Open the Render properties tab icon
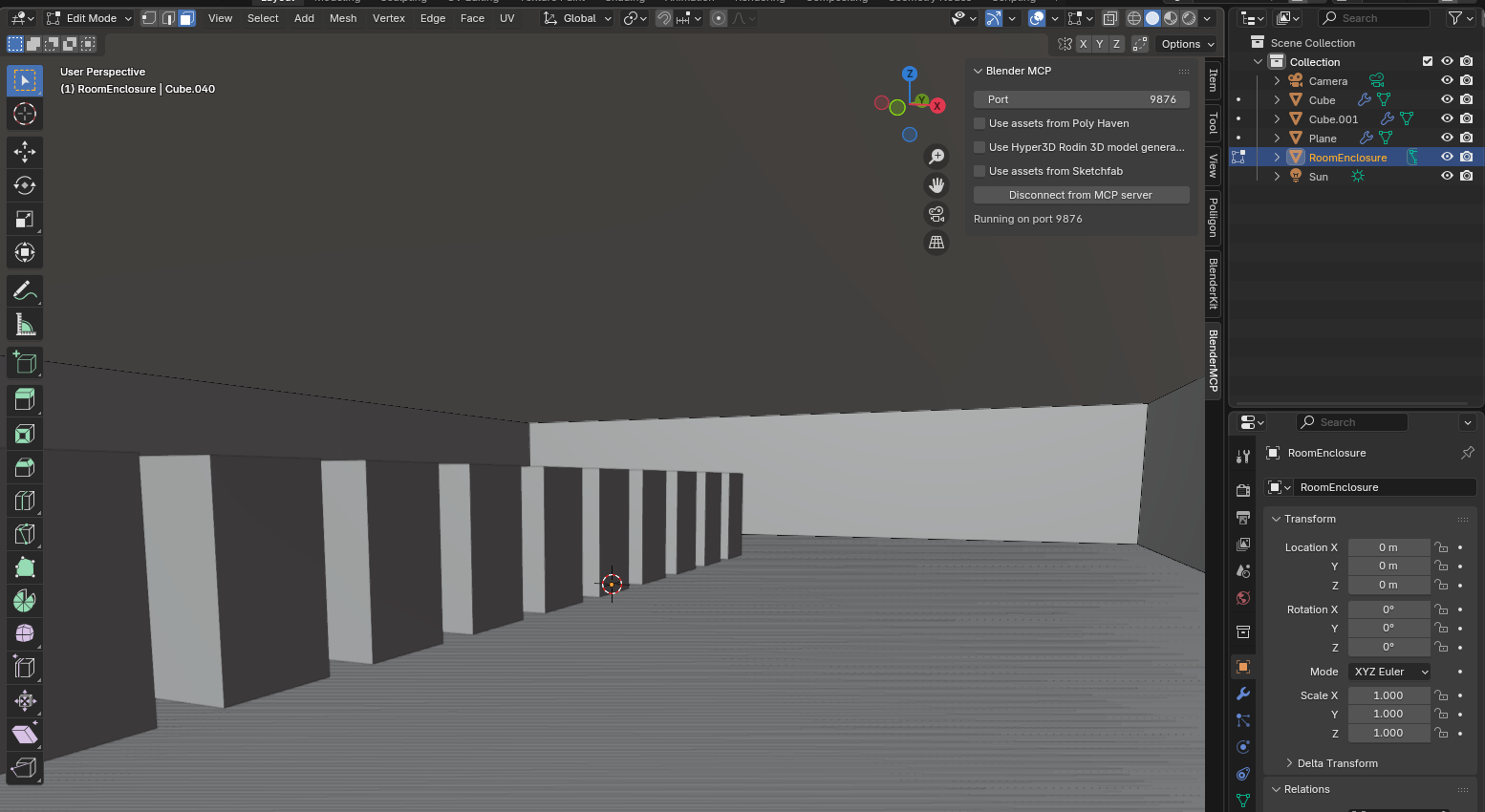Screen dimensions: 1485x812 coord(1243,490)
